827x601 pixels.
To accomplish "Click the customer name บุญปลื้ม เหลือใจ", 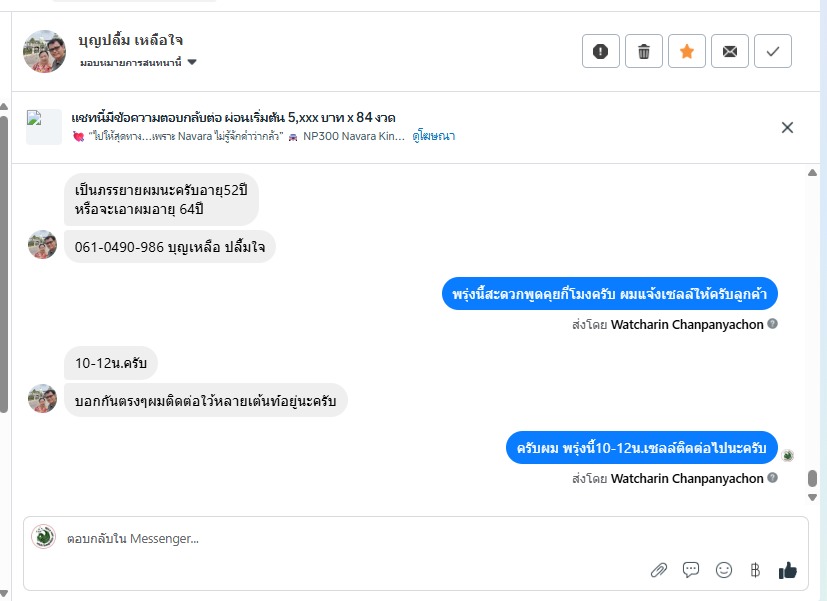I will [x=130, y=41].
